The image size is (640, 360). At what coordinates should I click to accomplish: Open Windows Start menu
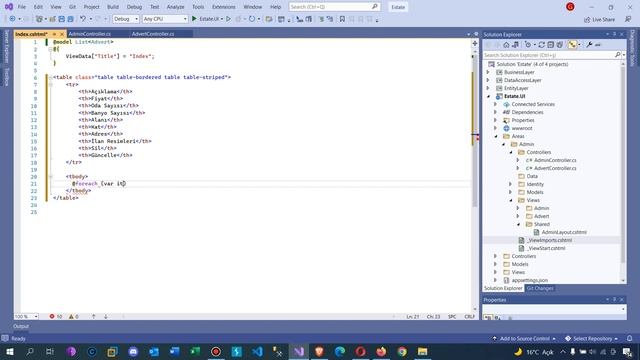pos(9,351)
